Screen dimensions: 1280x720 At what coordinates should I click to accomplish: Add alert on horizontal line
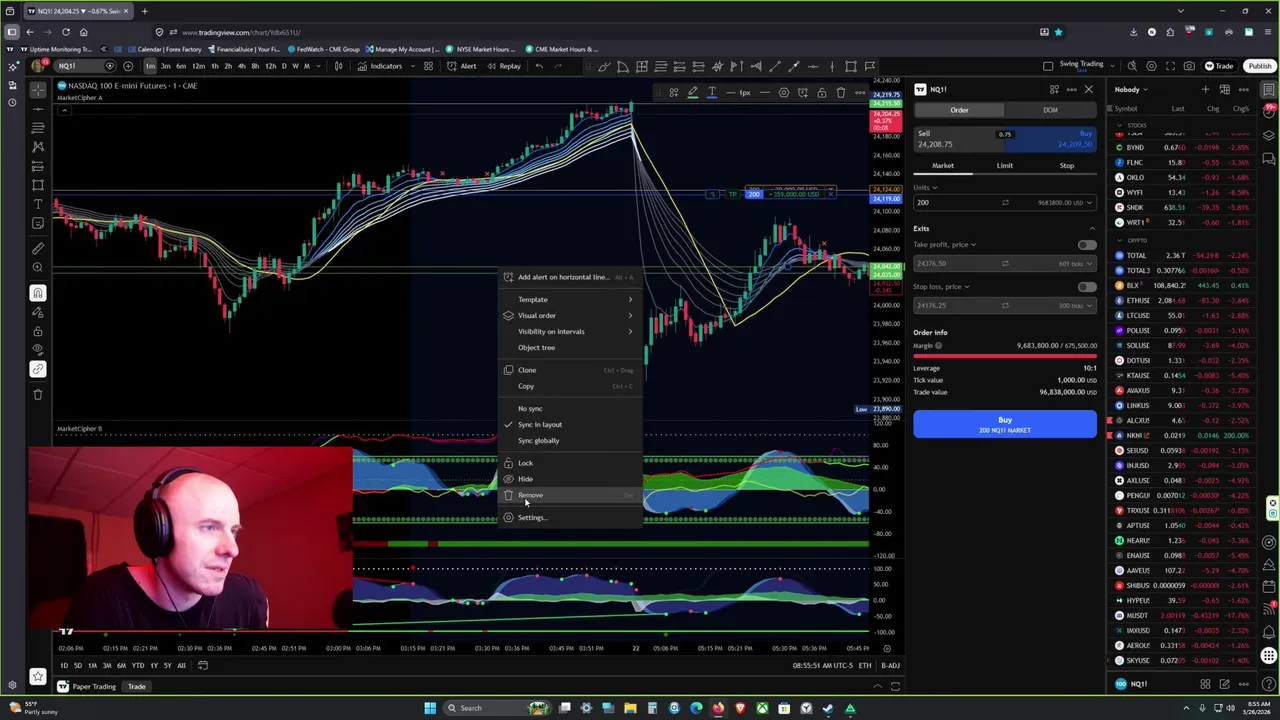point(570,277)
